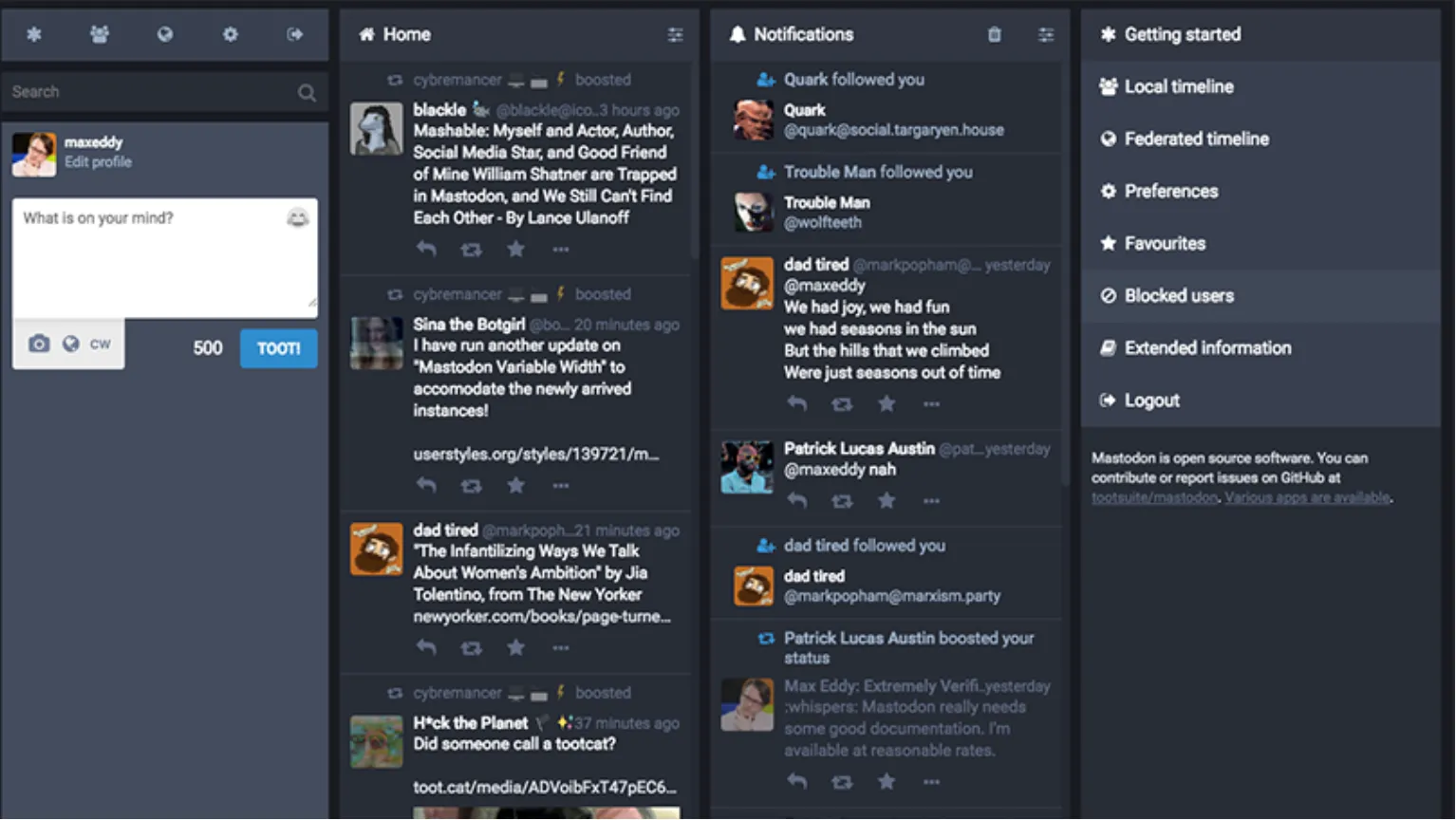Screen dimensions: 1456x820
Task: Reply to blackle's Mashable toot
Action: tap(426, 250)
